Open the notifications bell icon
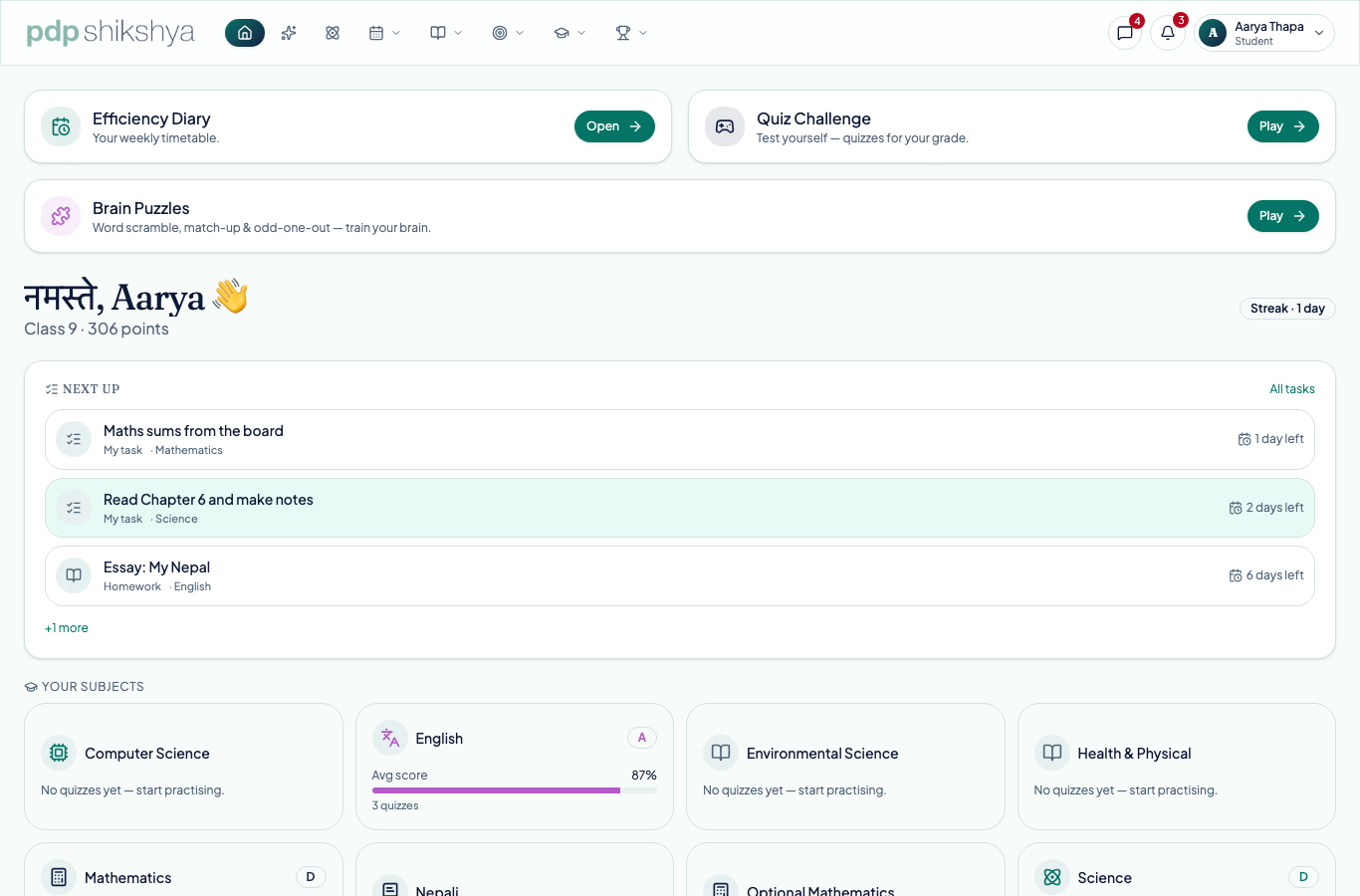The width and height of the screenshot is (1360, 896). [1168, 33]
